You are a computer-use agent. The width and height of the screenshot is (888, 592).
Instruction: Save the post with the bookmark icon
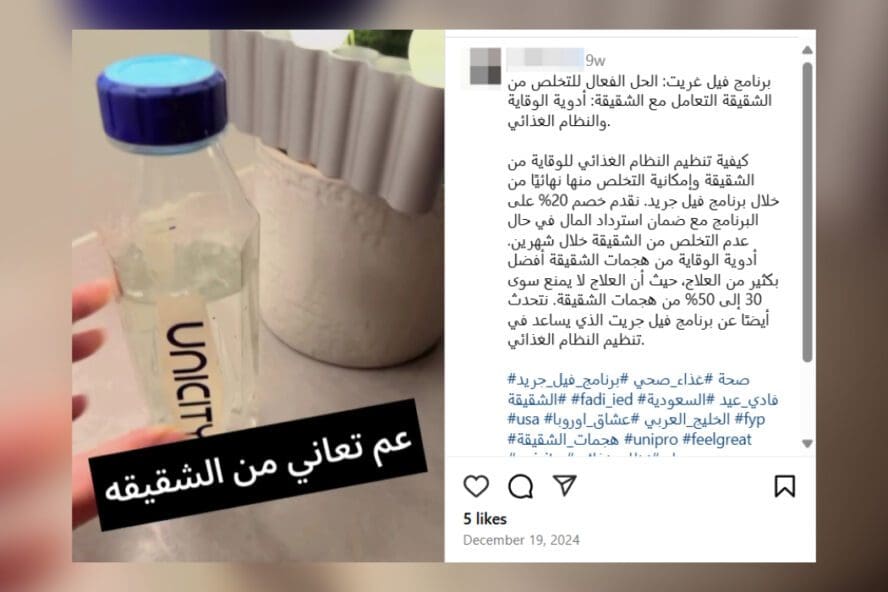784,486
